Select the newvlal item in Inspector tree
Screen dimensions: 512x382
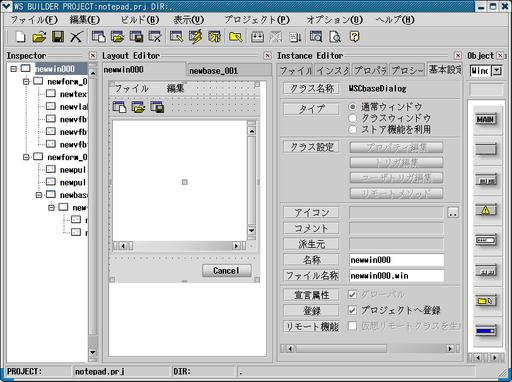pos(74,107)
